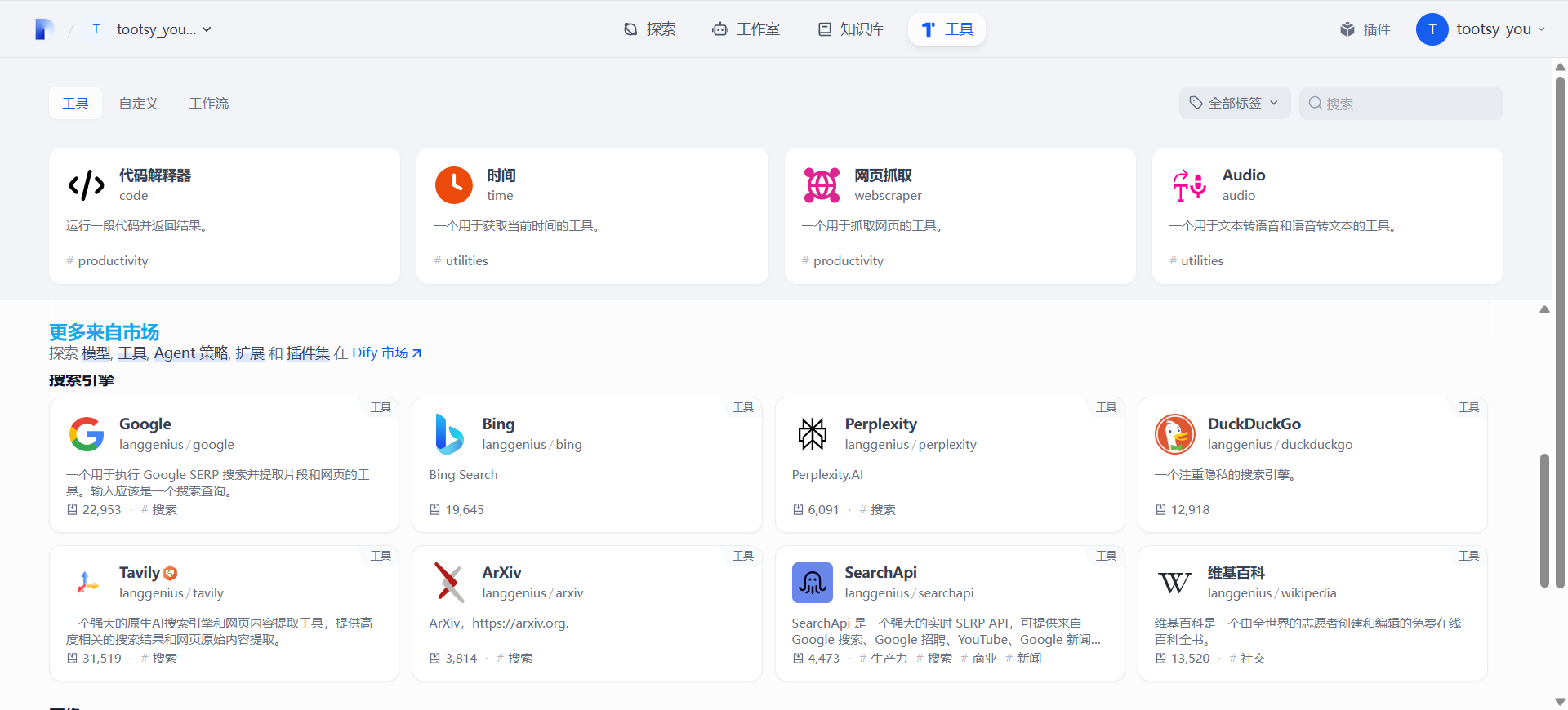Click the Bing Search description text

pyautogui.click(x=463, y=474)
